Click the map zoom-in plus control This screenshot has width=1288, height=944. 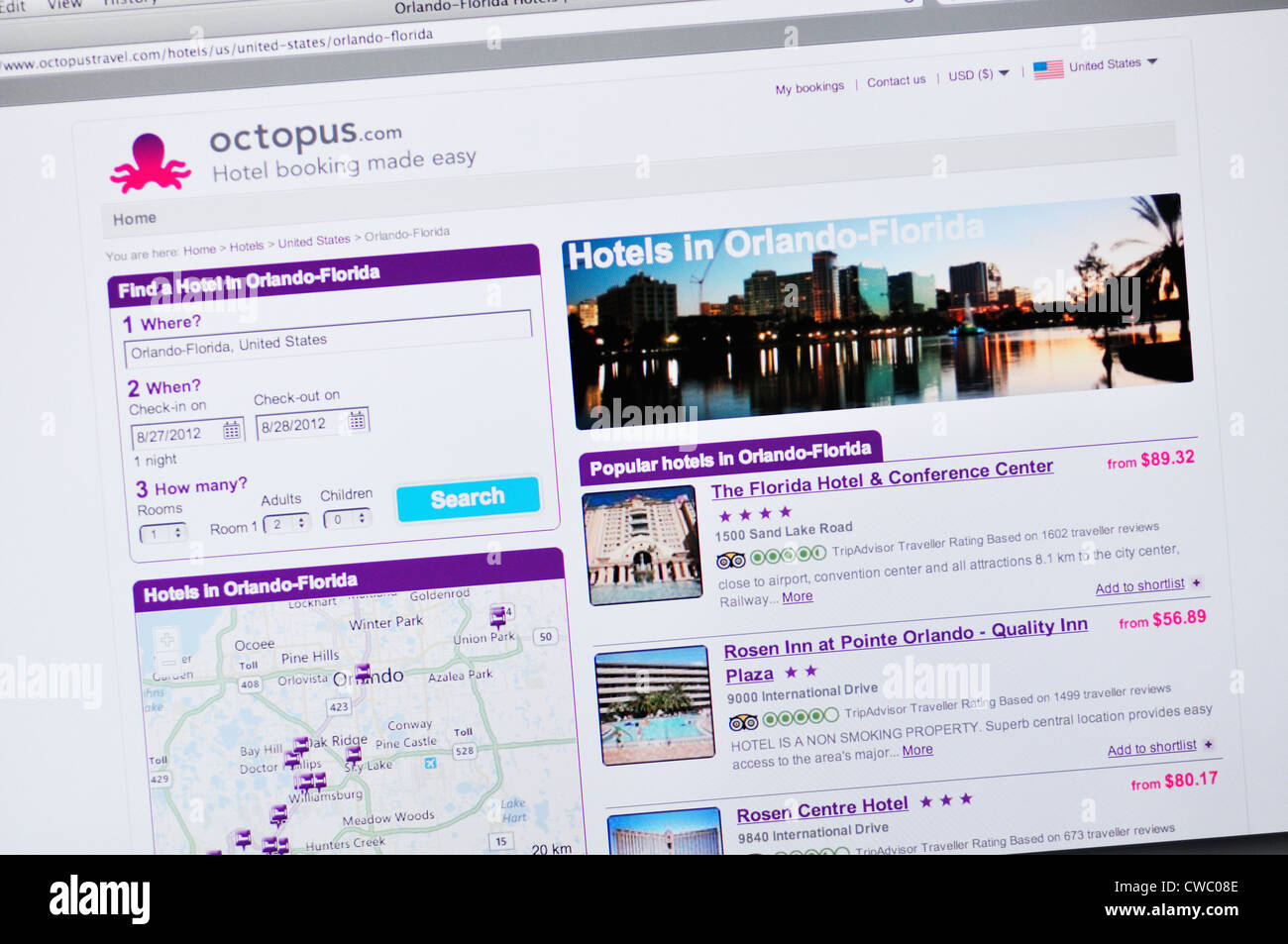coord(167,639)
